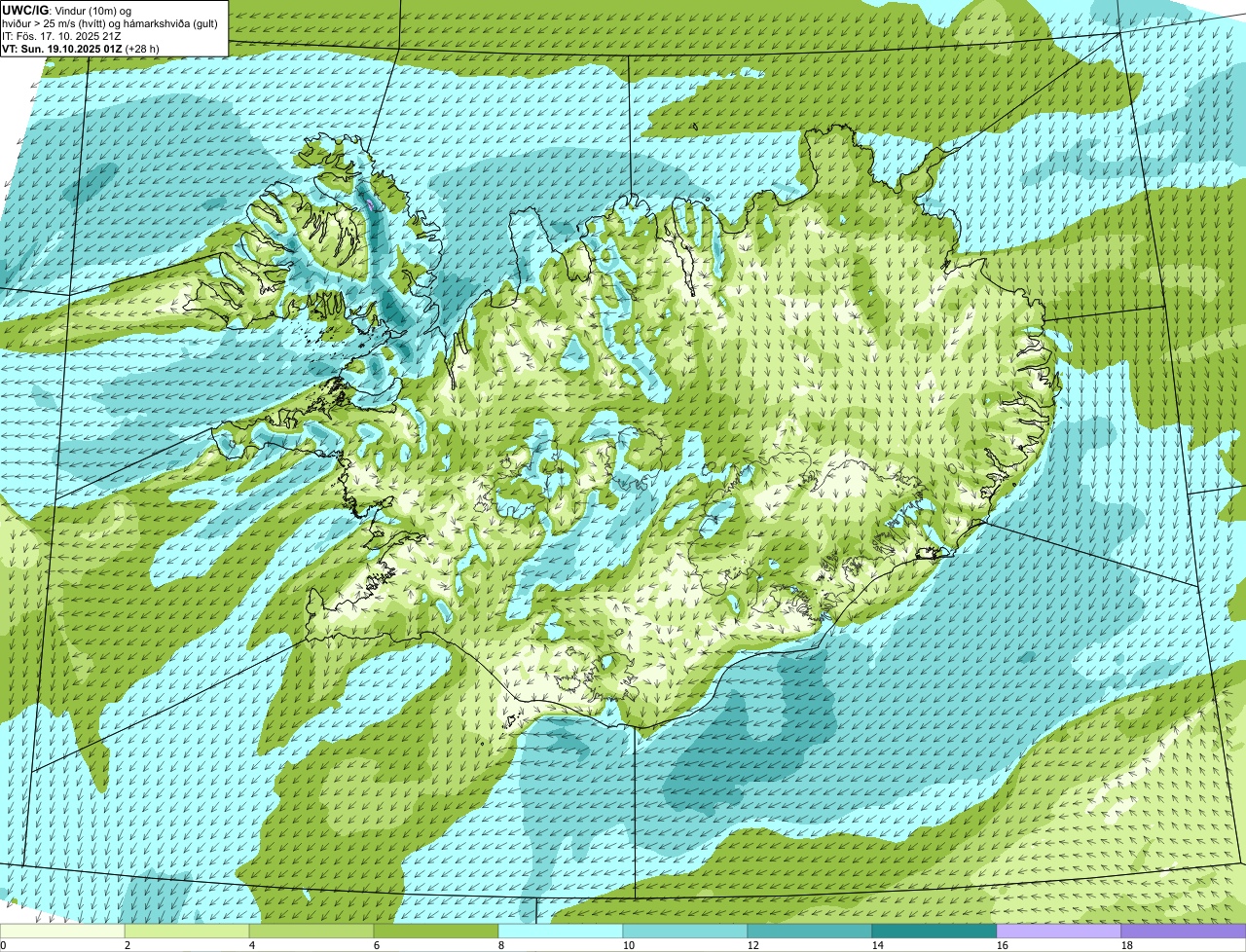Viewport: 1246px width, 952px height.
Task: Click the legend scale label '2'
Action: click(x=128, y=945)
